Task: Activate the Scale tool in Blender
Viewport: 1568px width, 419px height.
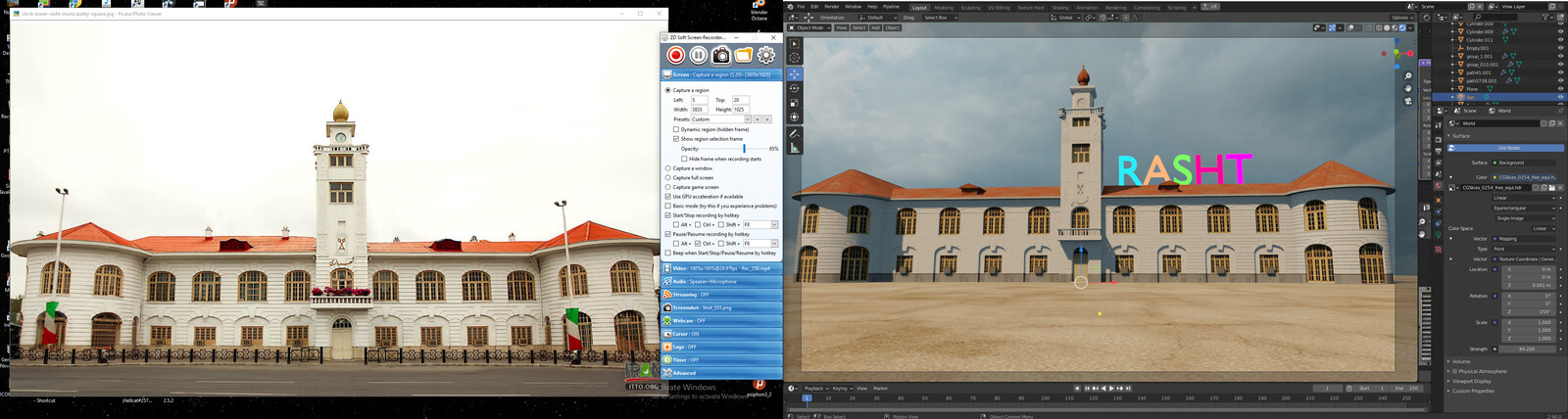Action: coord(794,103)
